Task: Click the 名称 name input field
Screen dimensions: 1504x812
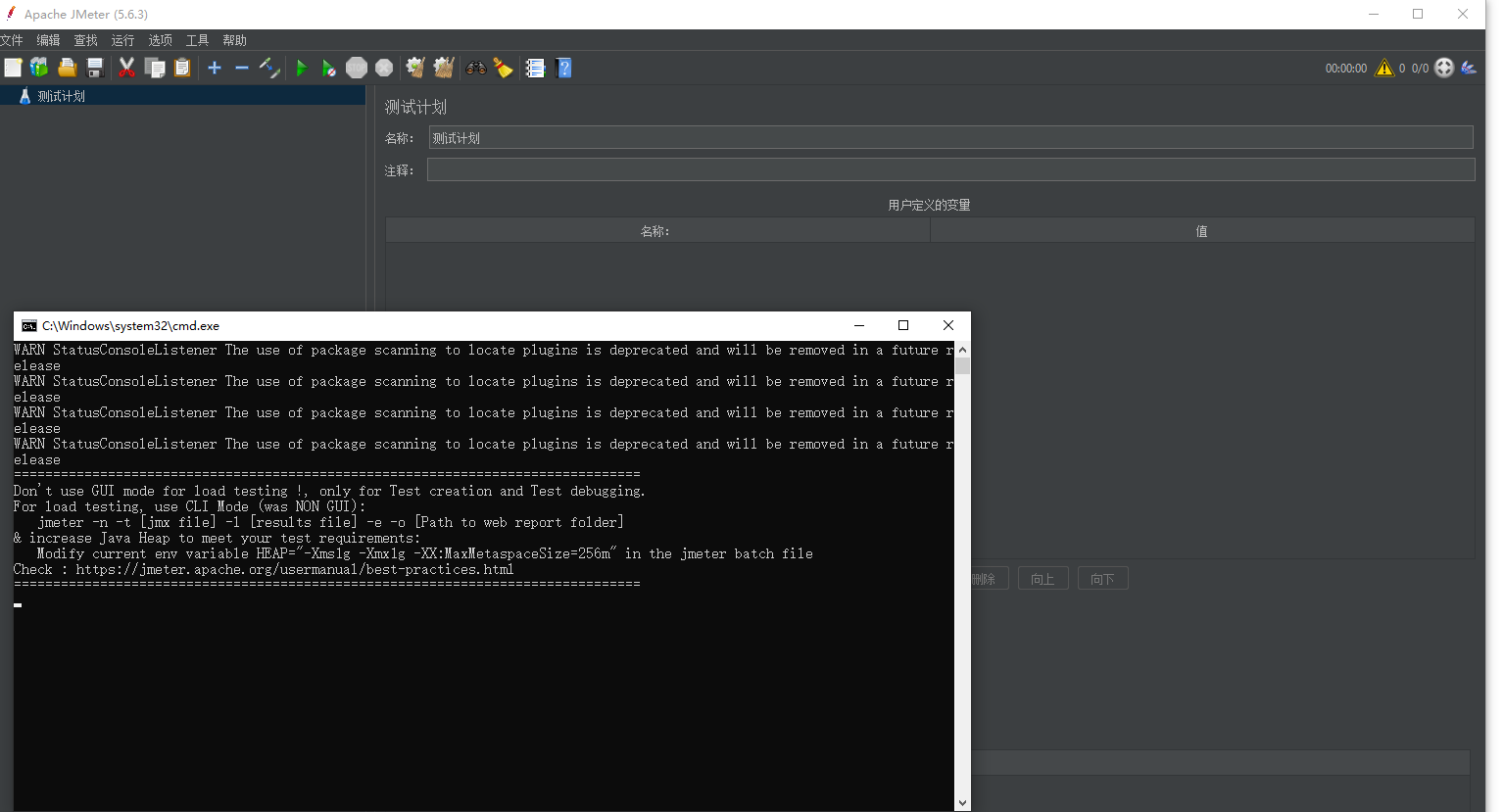Action: click(x=950, y=138)
